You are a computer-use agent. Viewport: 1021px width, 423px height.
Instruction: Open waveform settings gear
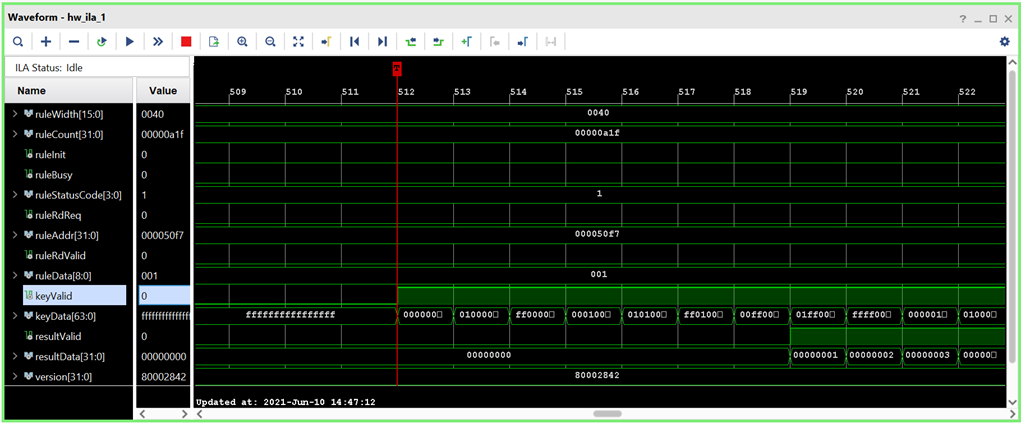pos(1005,42)
